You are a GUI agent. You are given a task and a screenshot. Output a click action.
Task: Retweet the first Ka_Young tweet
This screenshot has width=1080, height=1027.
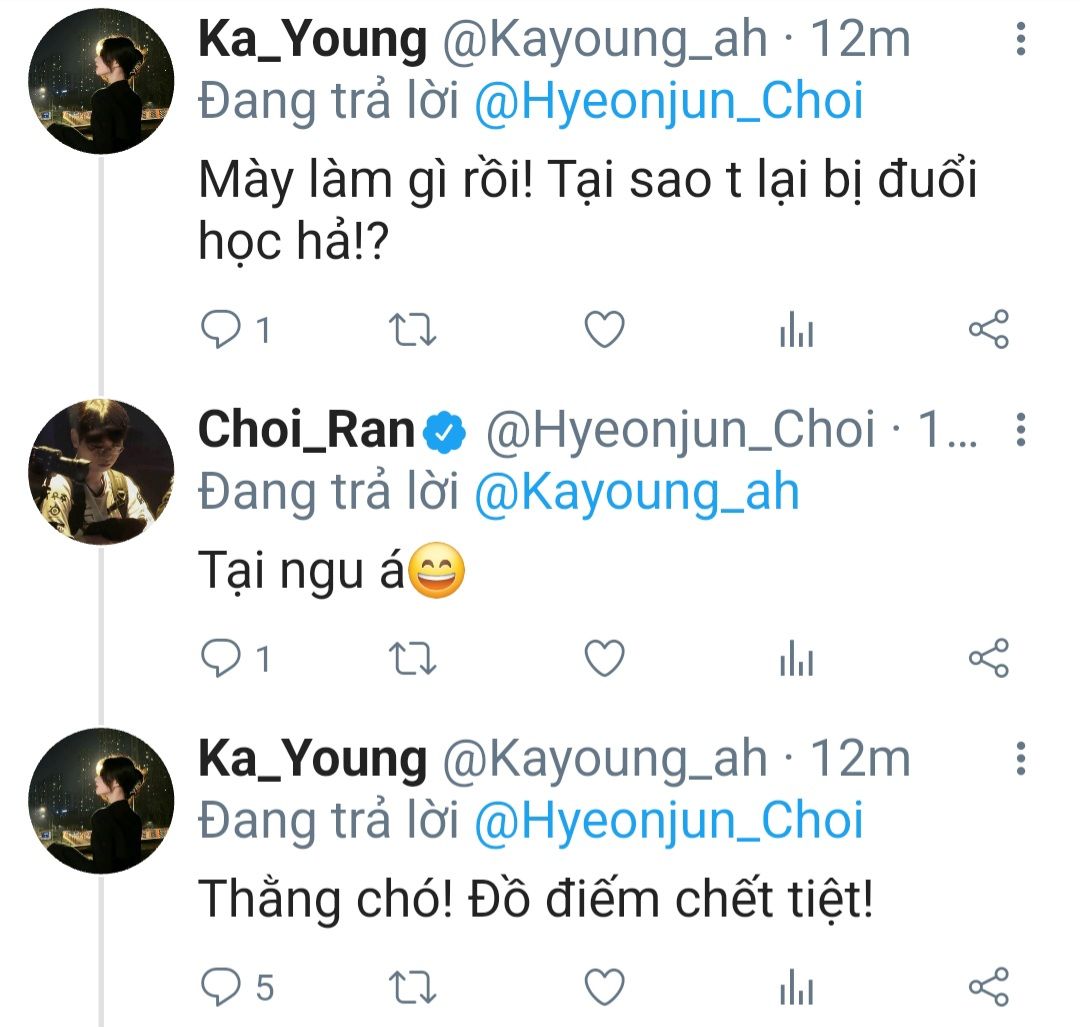tap(411, 330)
